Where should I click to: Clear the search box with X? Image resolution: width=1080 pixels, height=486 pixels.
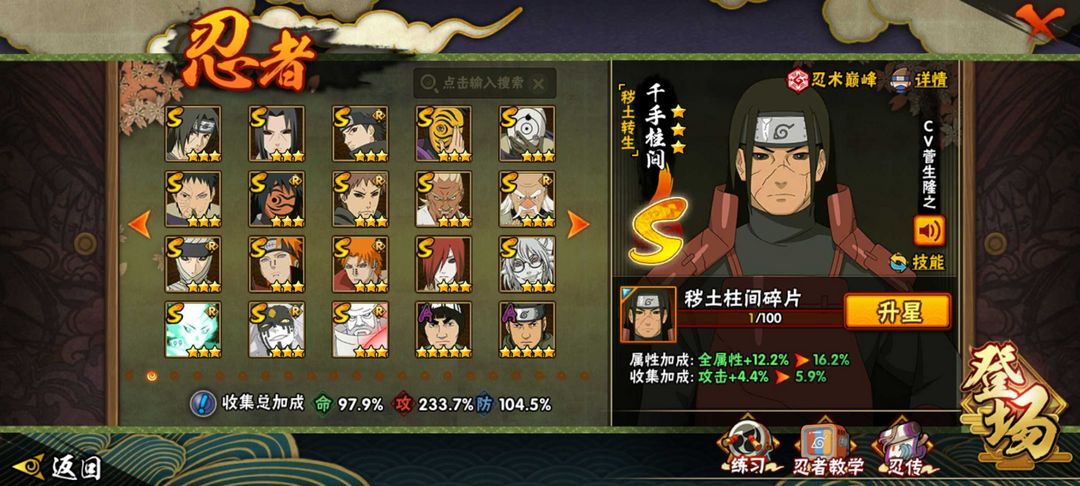[x=539, y=84]
